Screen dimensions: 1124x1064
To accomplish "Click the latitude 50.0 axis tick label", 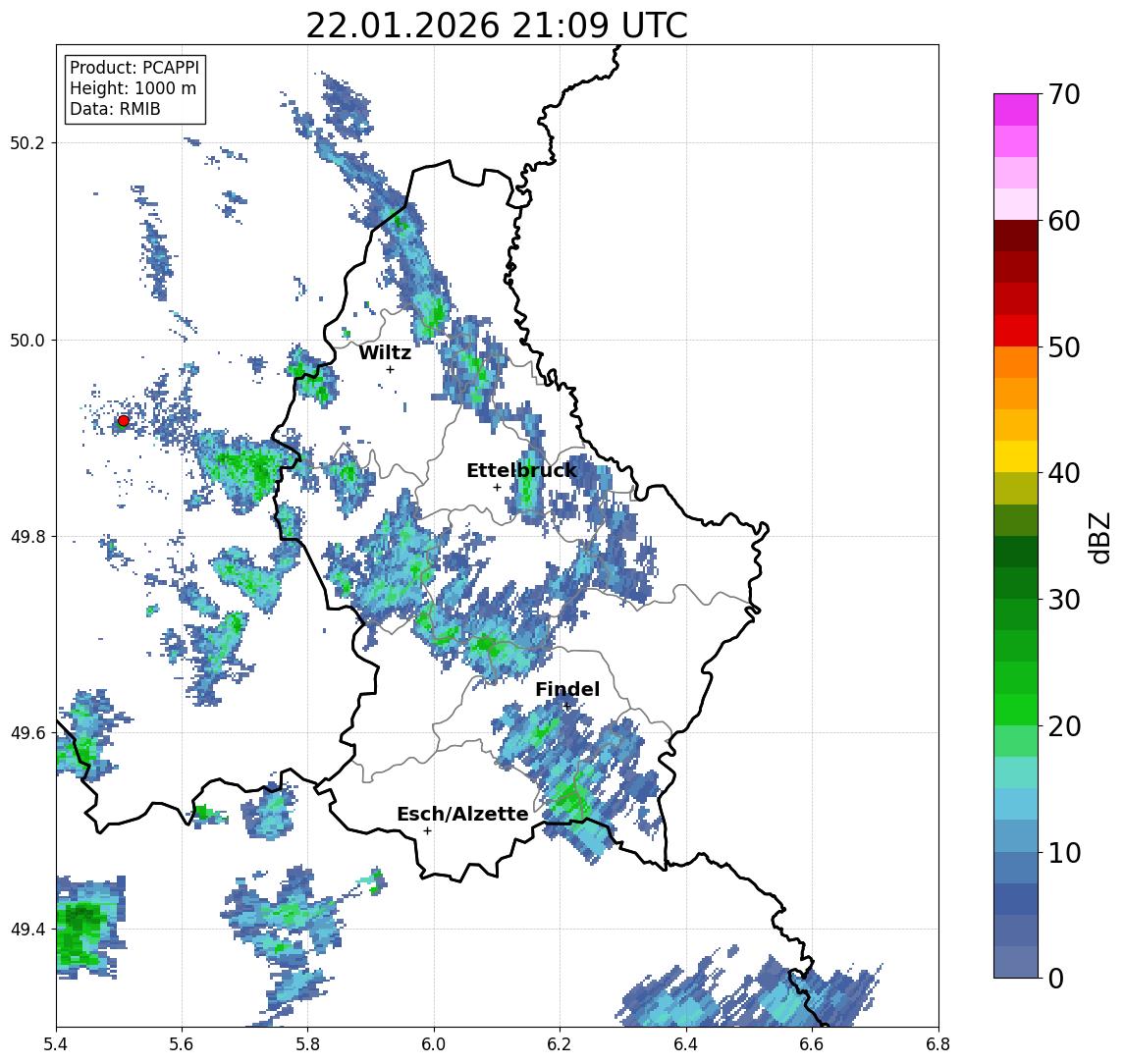I will [x=27, y=340].
